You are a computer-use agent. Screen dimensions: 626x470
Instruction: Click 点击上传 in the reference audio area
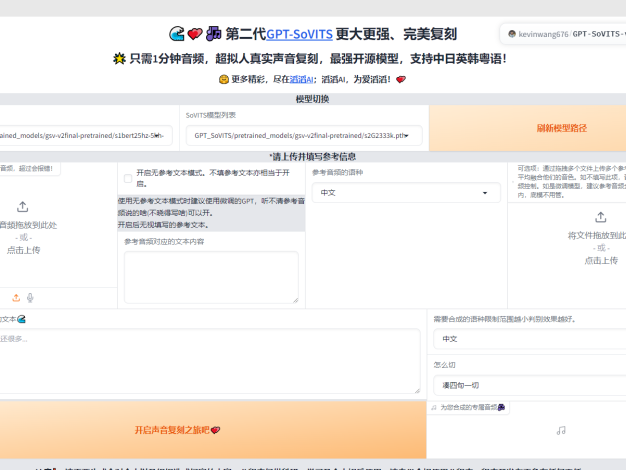point(23,250)
